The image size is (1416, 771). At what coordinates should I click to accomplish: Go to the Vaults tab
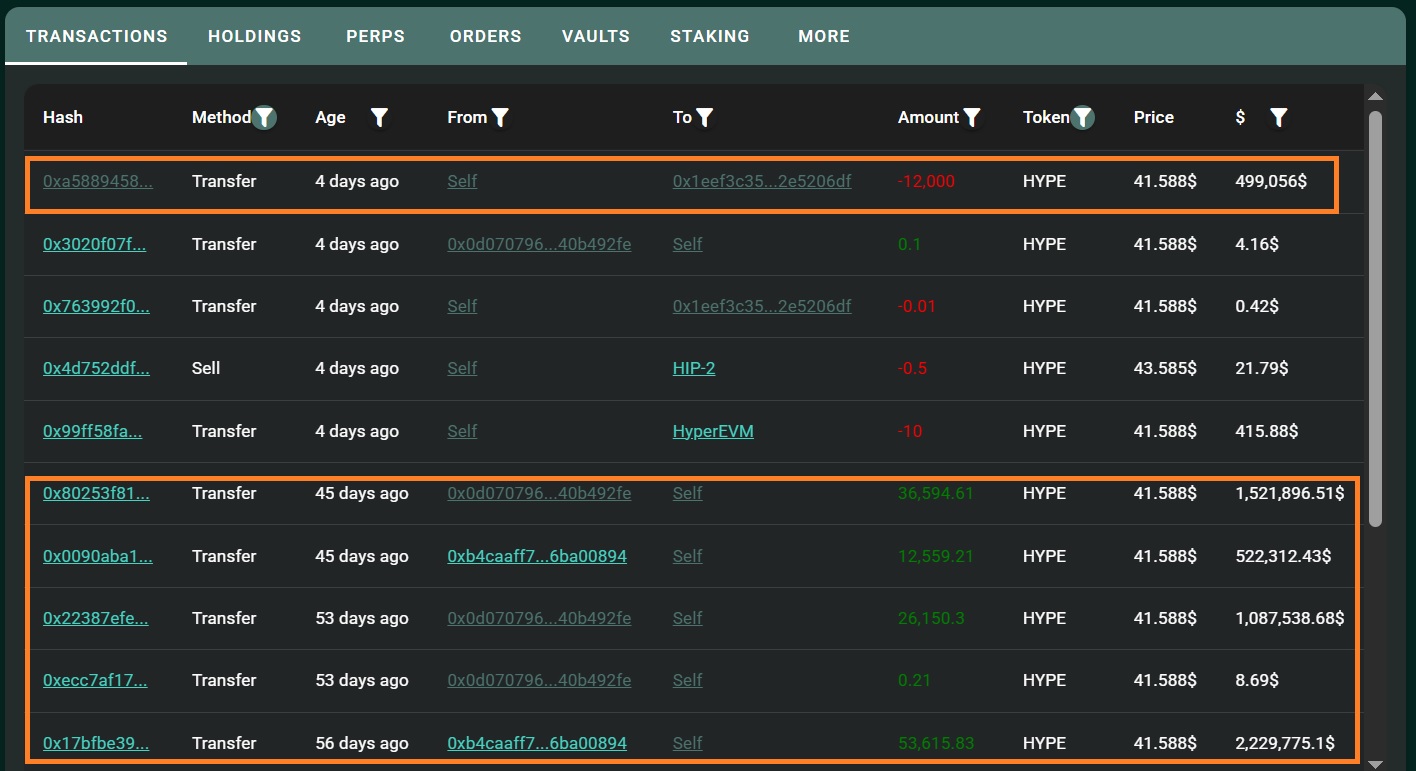click(596, 36)
